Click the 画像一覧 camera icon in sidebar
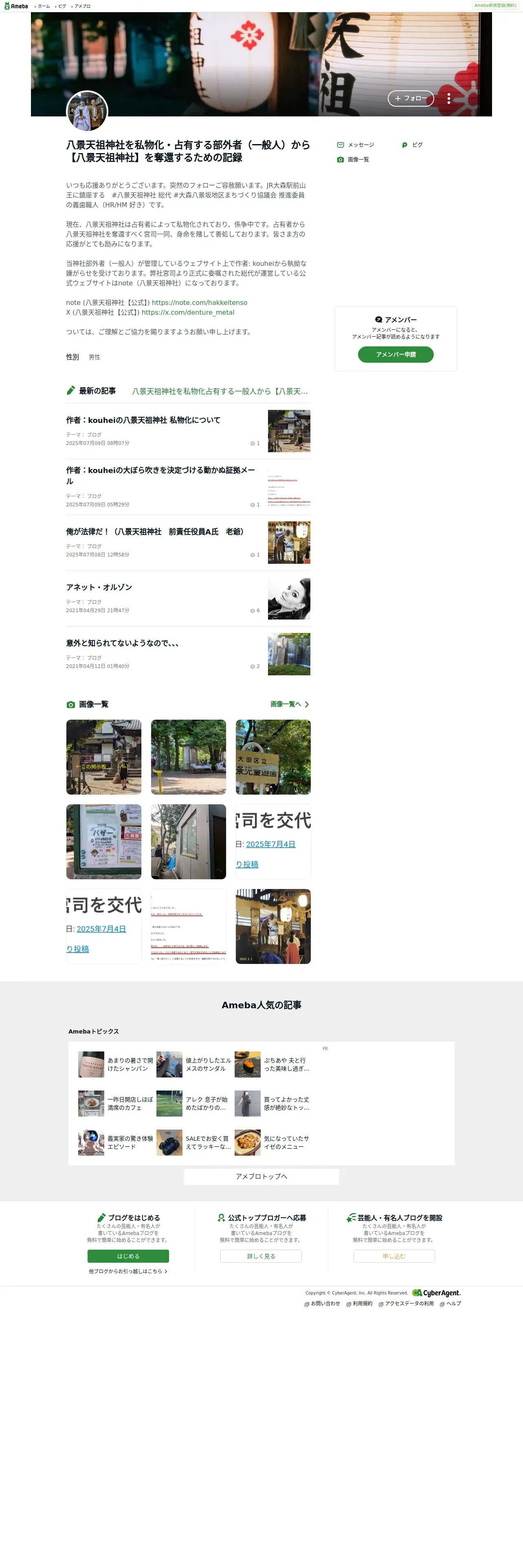523x1568 pixels. (341, 160)
